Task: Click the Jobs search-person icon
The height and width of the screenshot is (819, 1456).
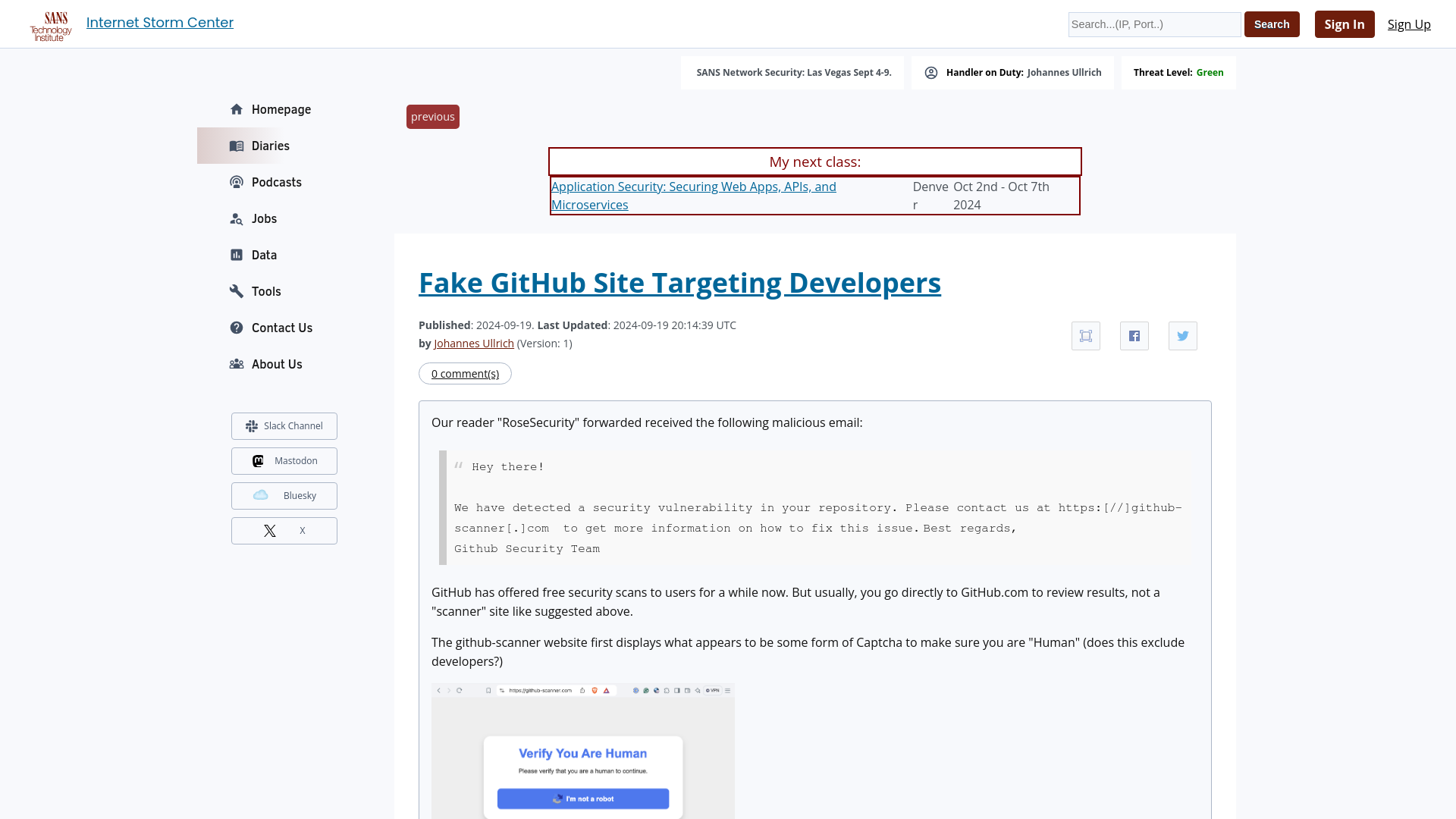Action: click(x=237, y=218)
